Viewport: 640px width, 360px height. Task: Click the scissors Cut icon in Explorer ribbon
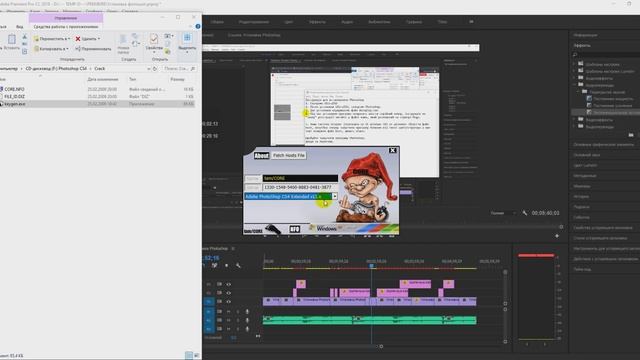coord(24,37)
